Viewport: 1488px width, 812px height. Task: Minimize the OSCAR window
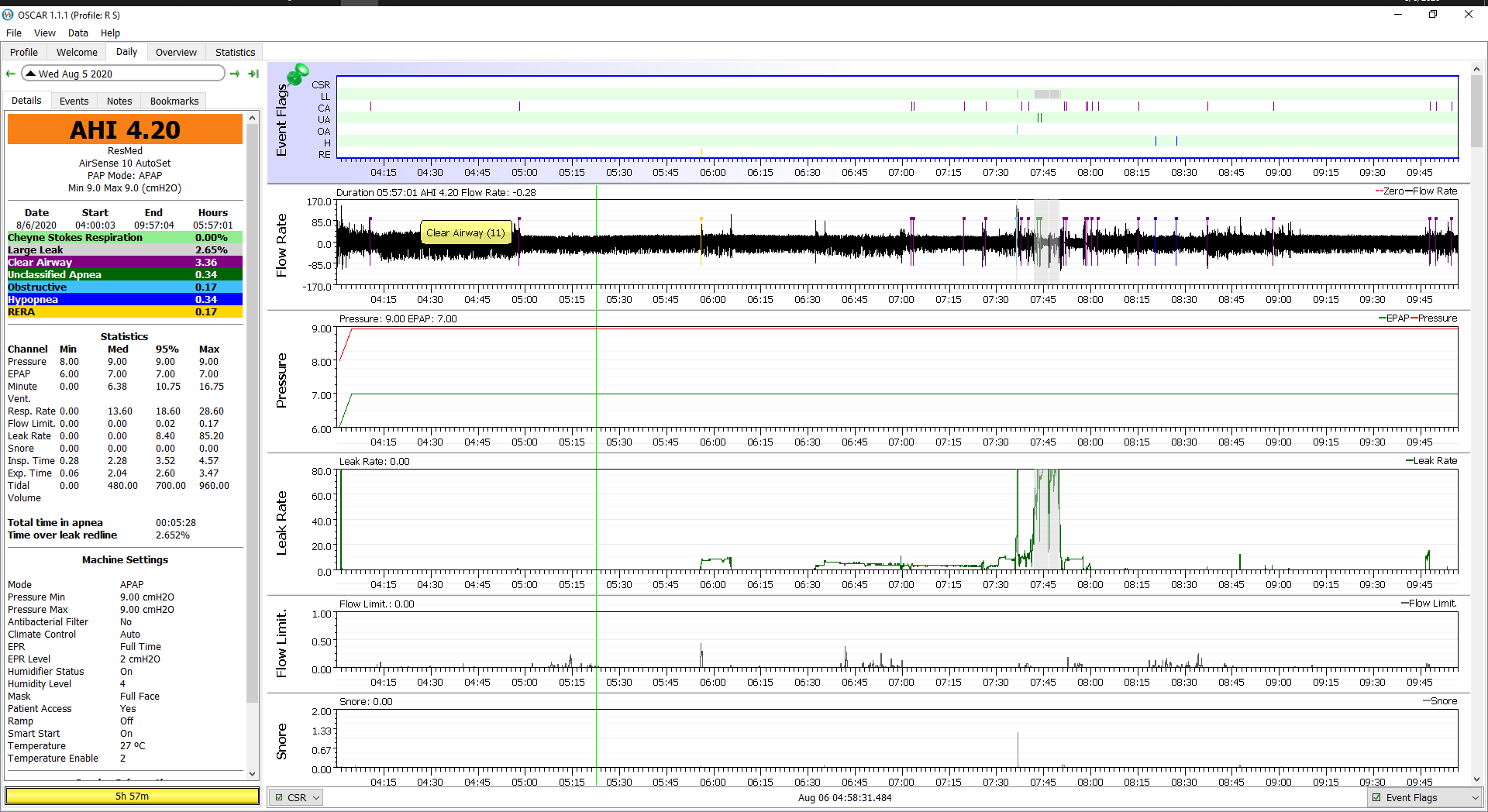(x=1398, y=14)
